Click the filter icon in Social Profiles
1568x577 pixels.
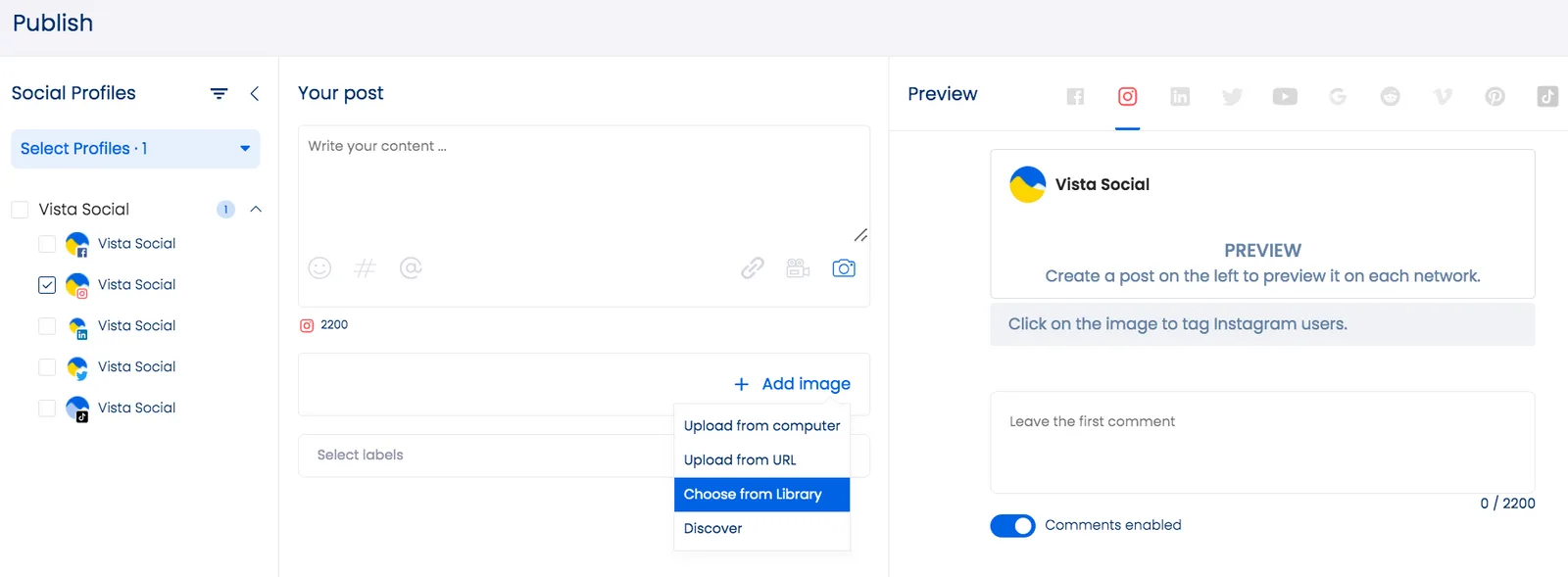coord(219,94)
